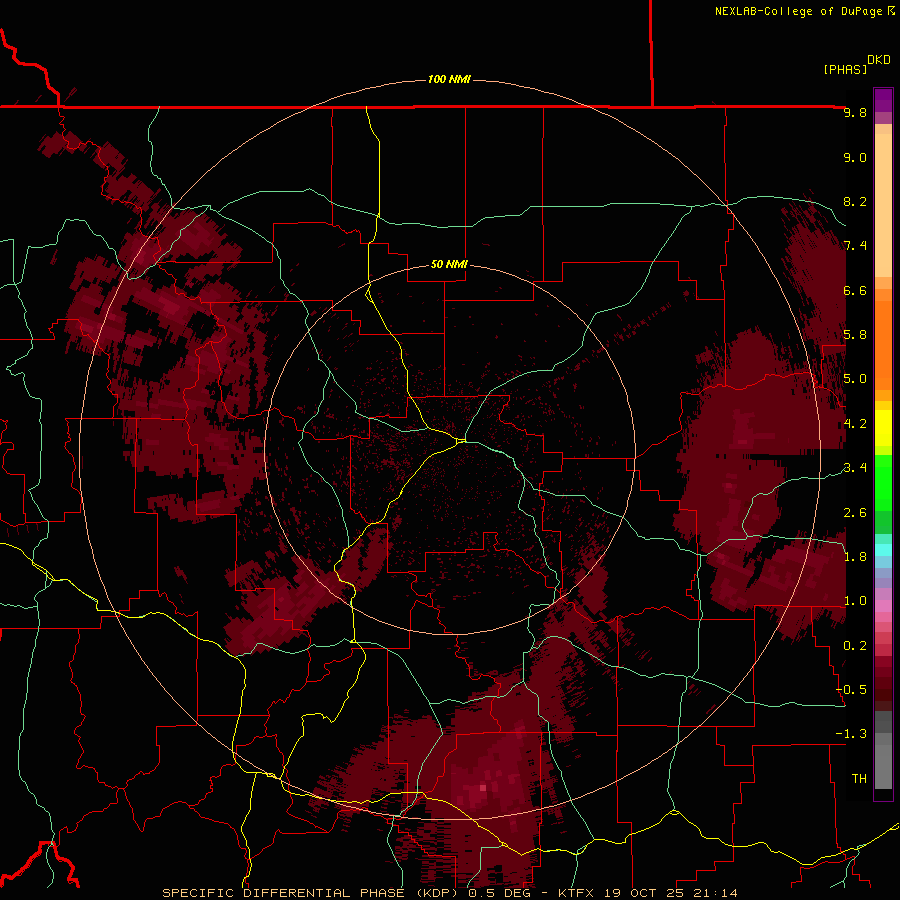The image size is (900, 900).
Task: Click the 5.0 value on the color scale
Action: (855, 379)
